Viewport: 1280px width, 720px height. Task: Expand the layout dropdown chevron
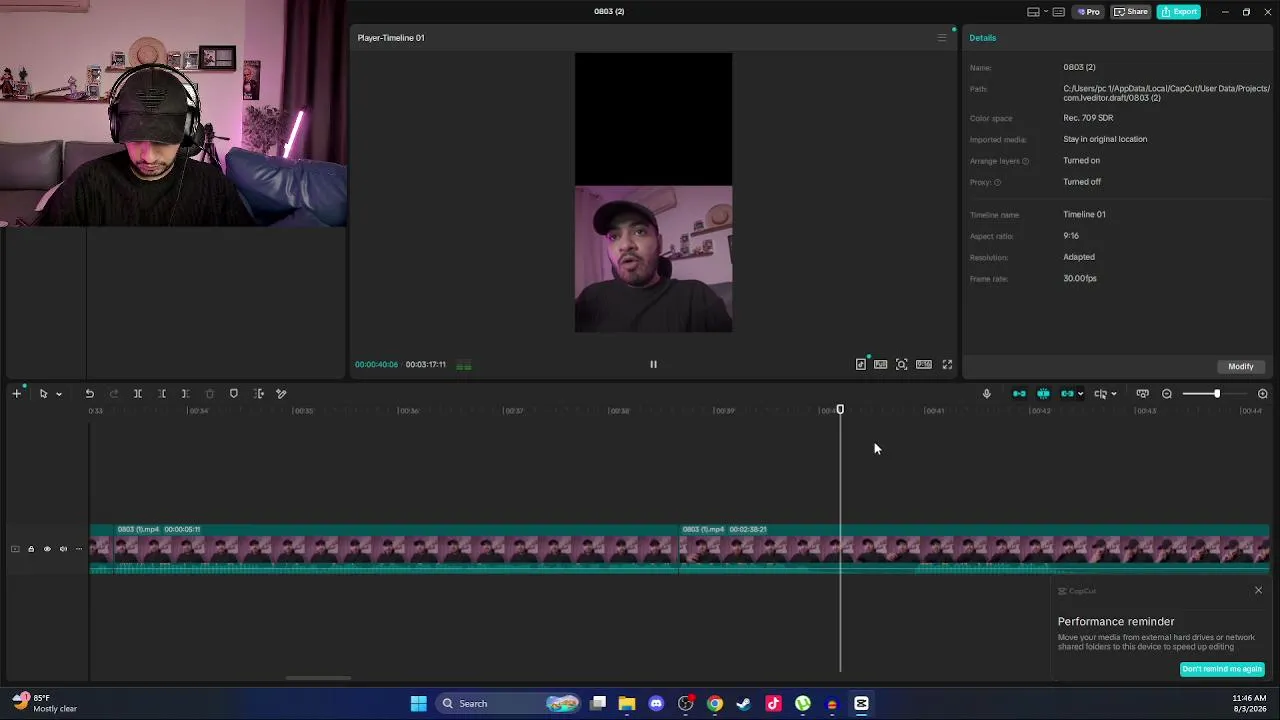click(1046, 12)
